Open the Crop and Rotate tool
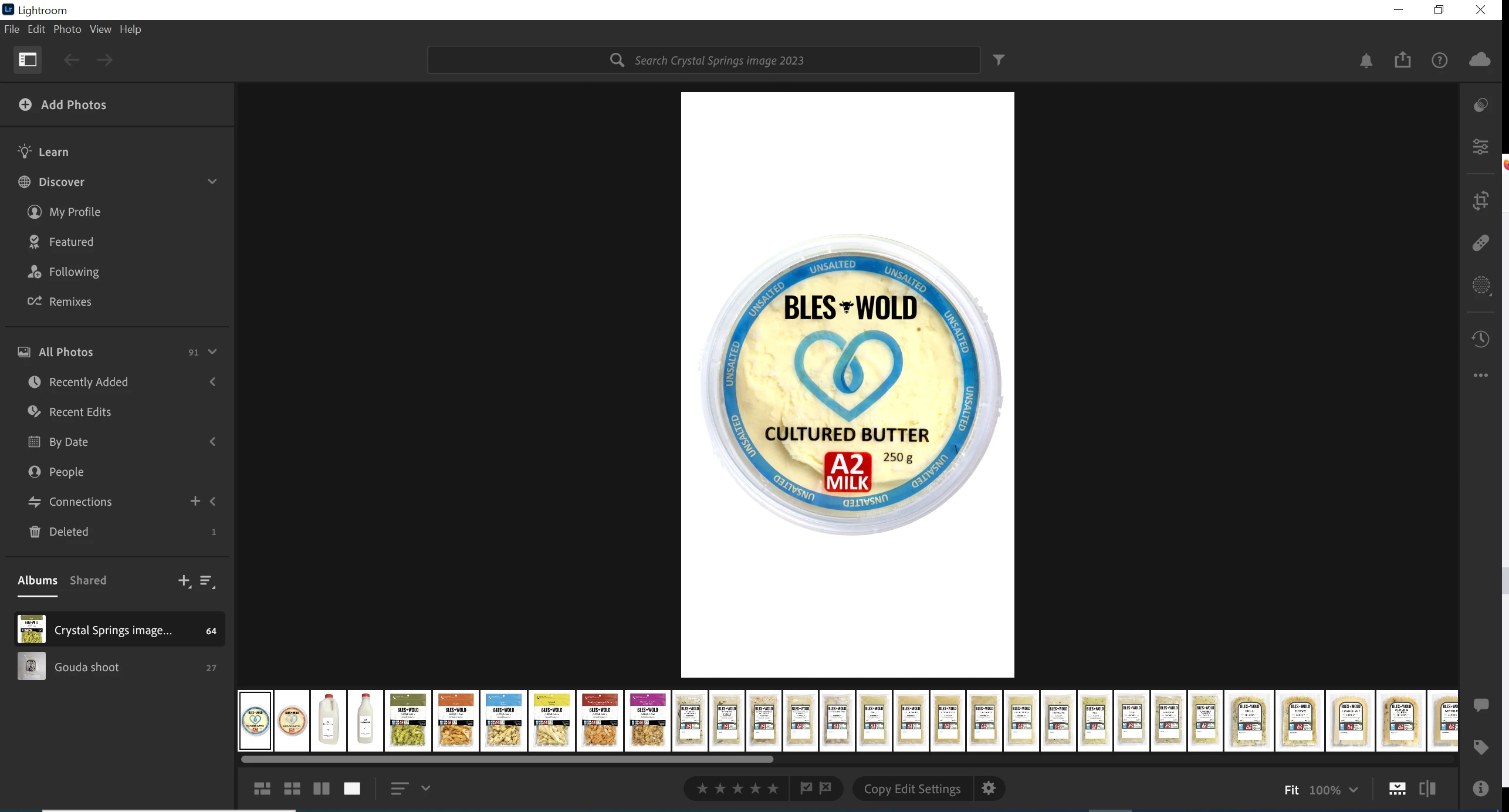 1480,201
